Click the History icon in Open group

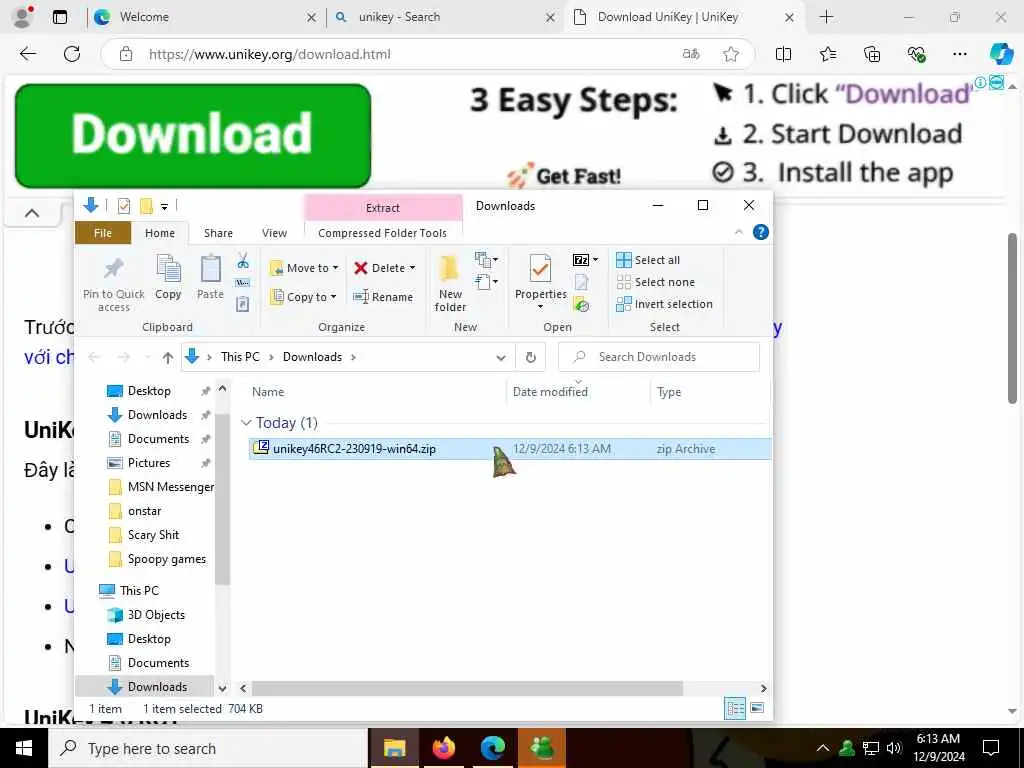(x=581, y=304)
